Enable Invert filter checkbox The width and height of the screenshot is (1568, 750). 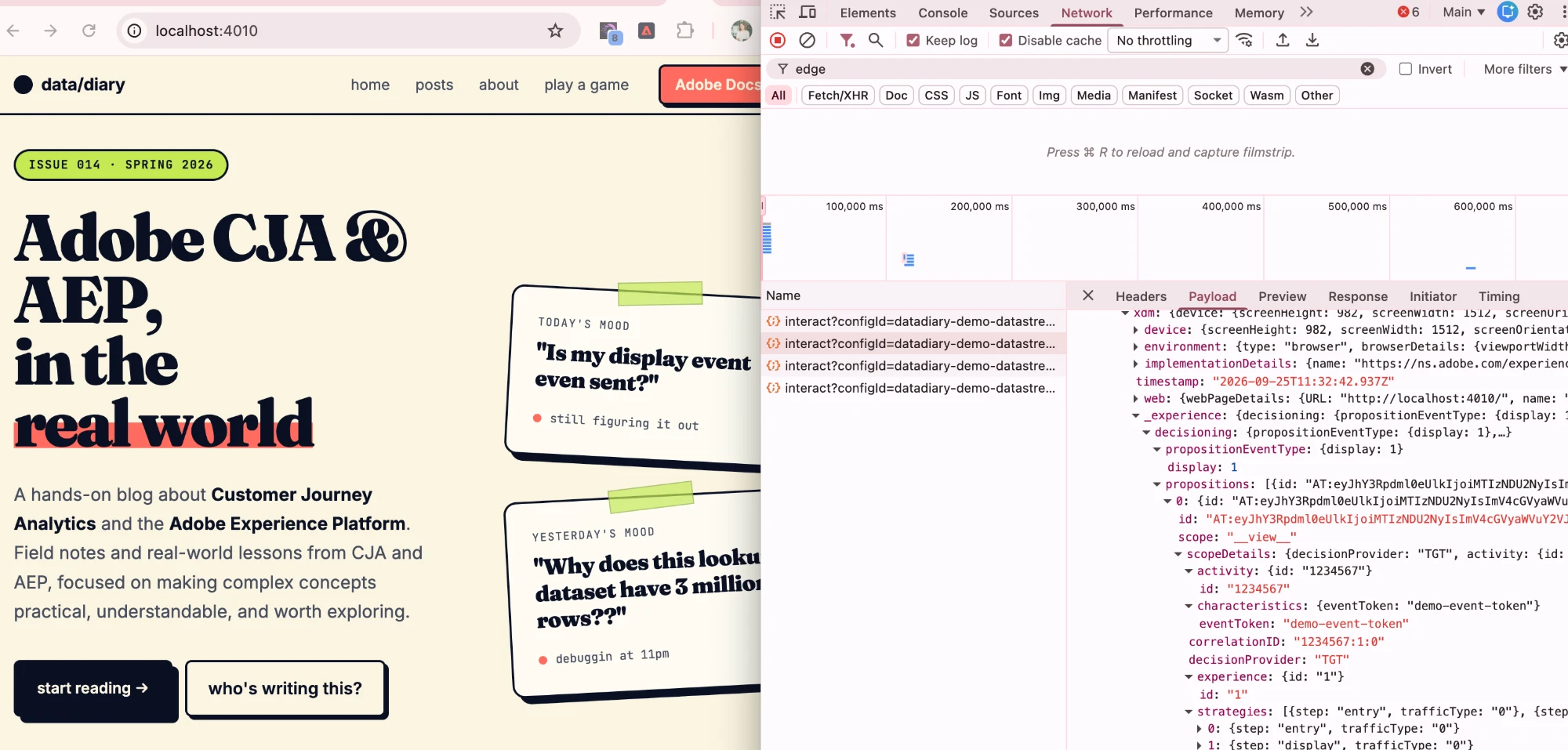tap(1406, 69)
